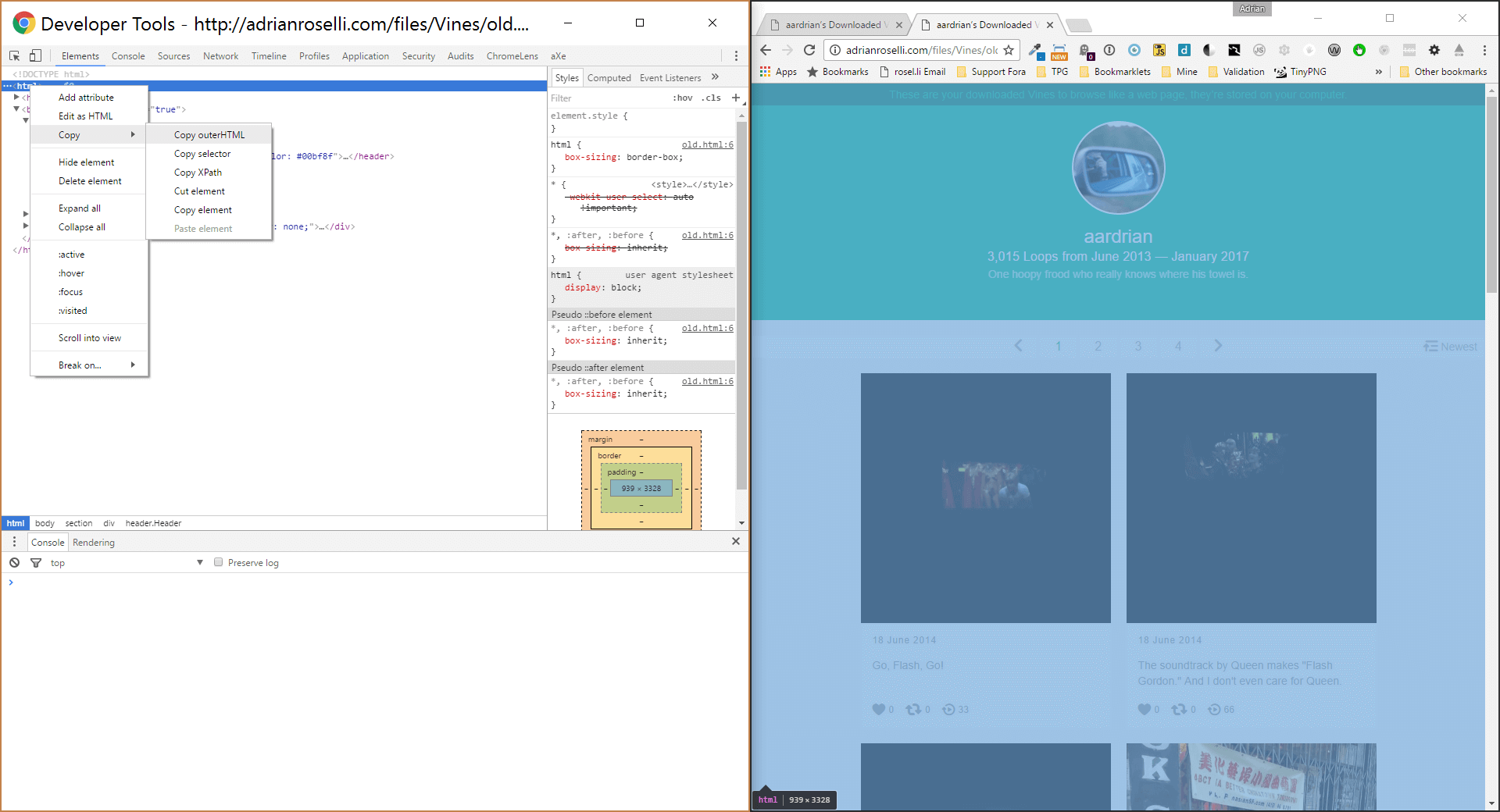Open the console filter funnel icon
This screenshot has height=812, width=1500.
[x=36, y=562]
